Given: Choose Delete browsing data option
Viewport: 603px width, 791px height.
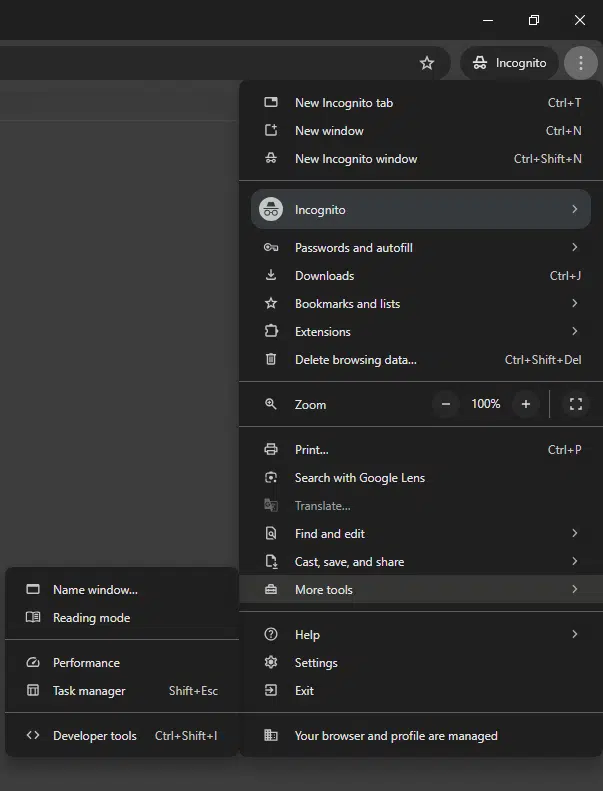Looking at the screenshot, I should (355, 360).
